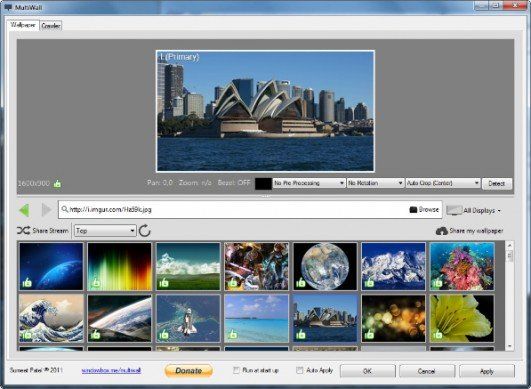Open the No Rotation dropdown

(375, 183)
